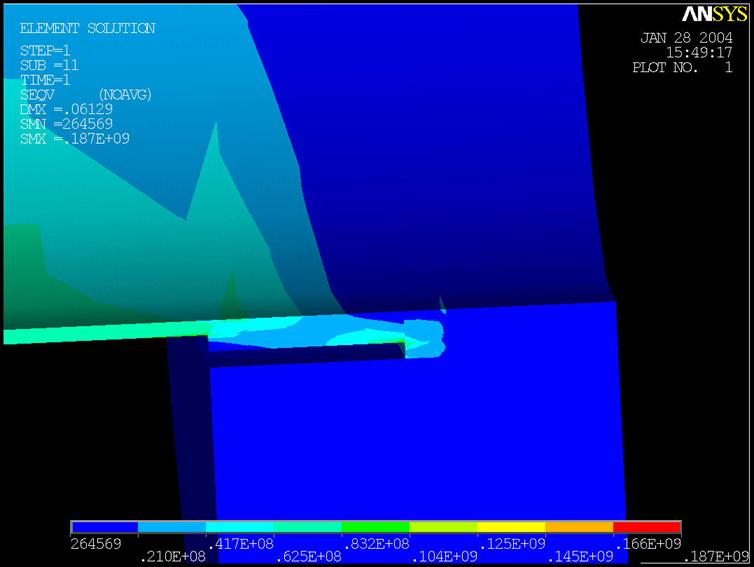Click the yellow legend swatch
This screenshot has height=567, width=754.
pyautogui.click(x=511, y=527)
